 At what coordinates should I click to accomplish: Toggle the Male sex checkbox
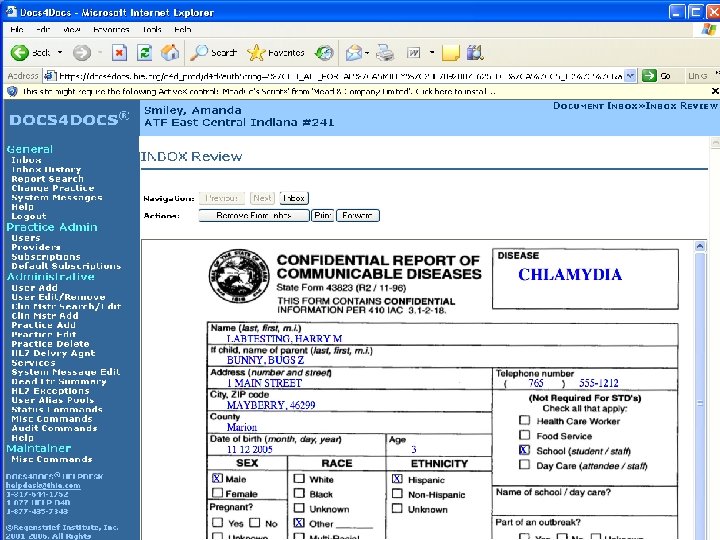coord(217,478)
